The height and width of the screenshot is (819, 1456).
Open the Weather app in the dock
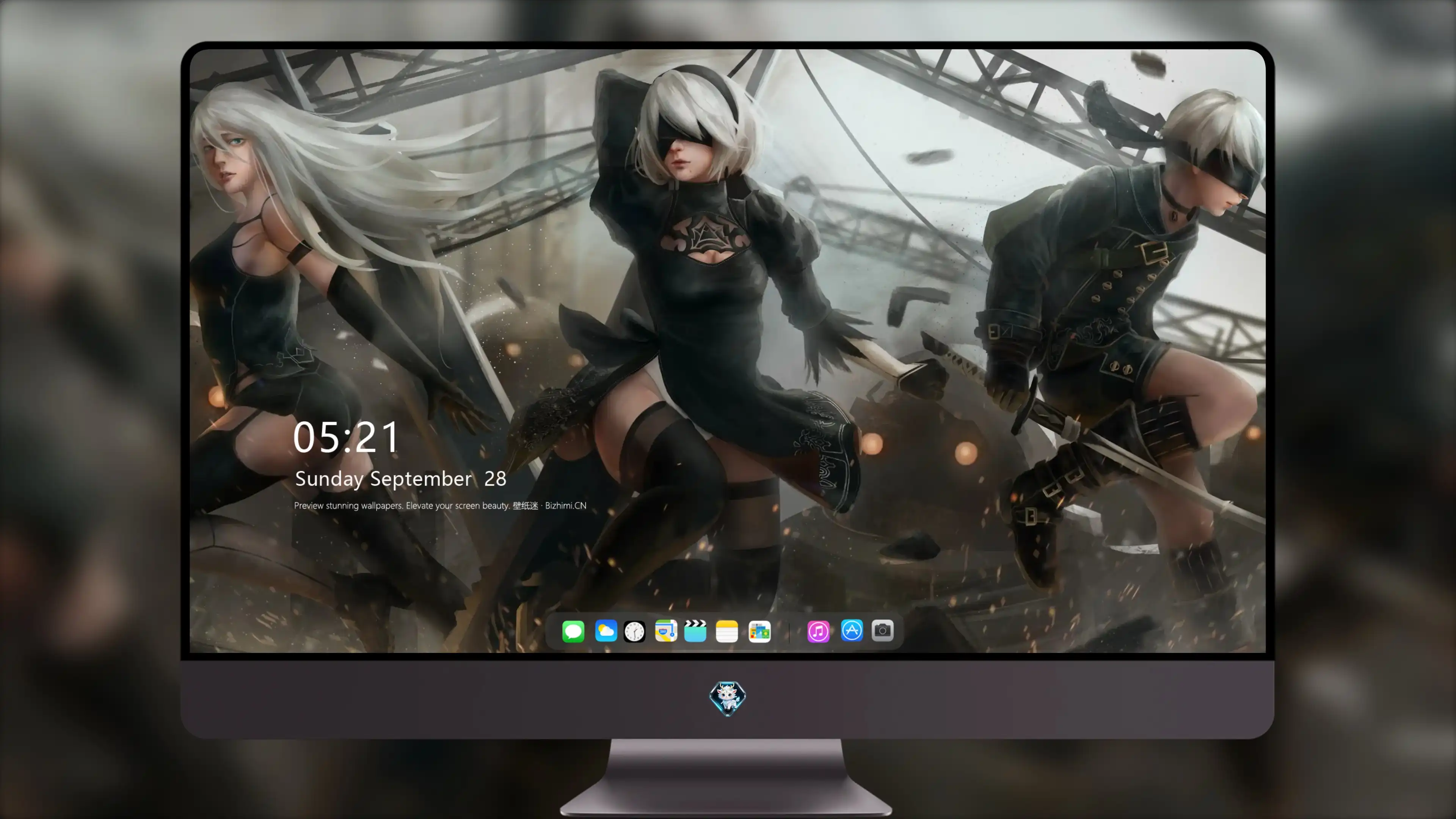point(606,631)
